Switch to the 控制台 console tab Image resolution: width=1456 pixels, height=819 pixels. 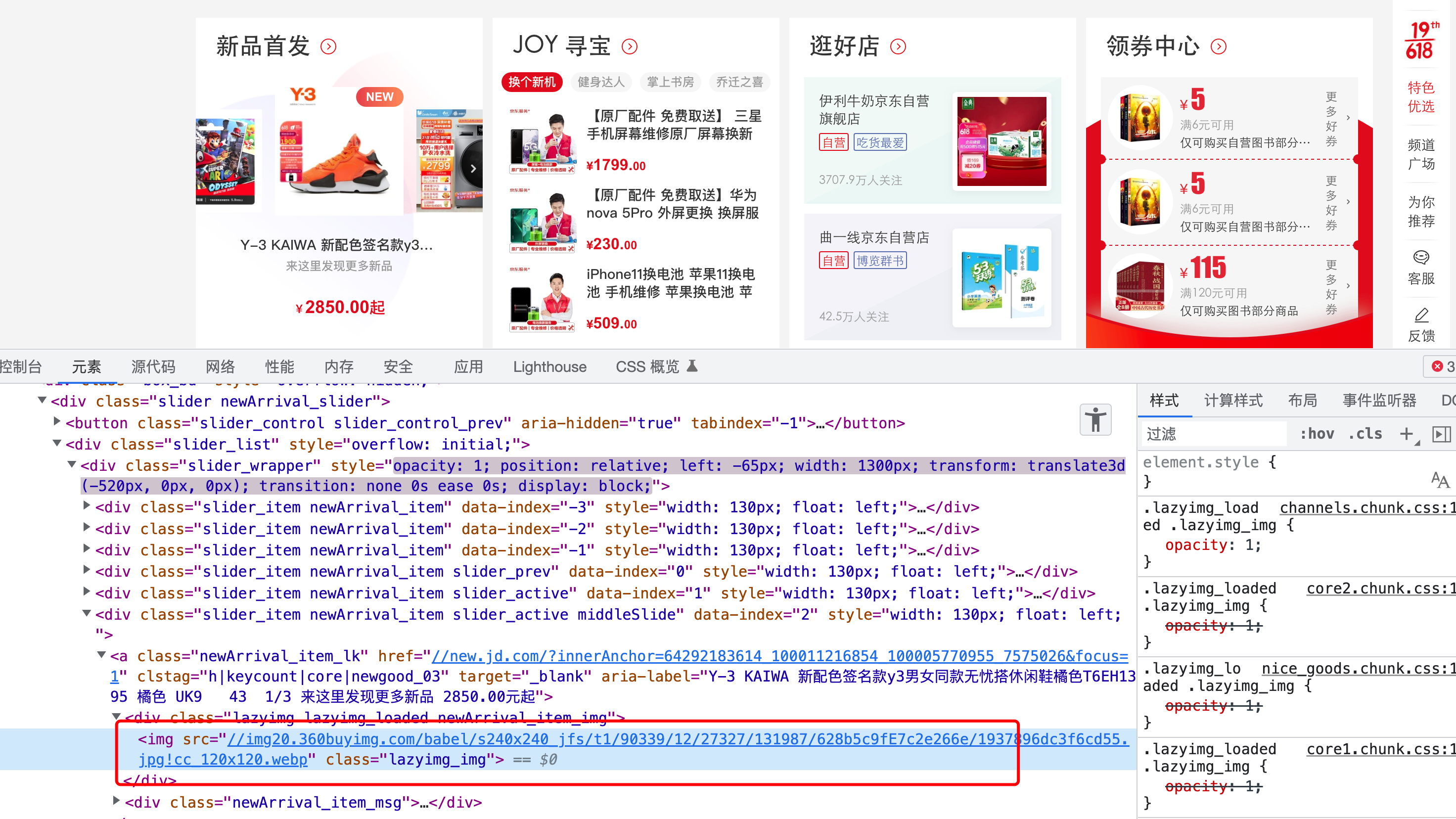click(21, 367)
